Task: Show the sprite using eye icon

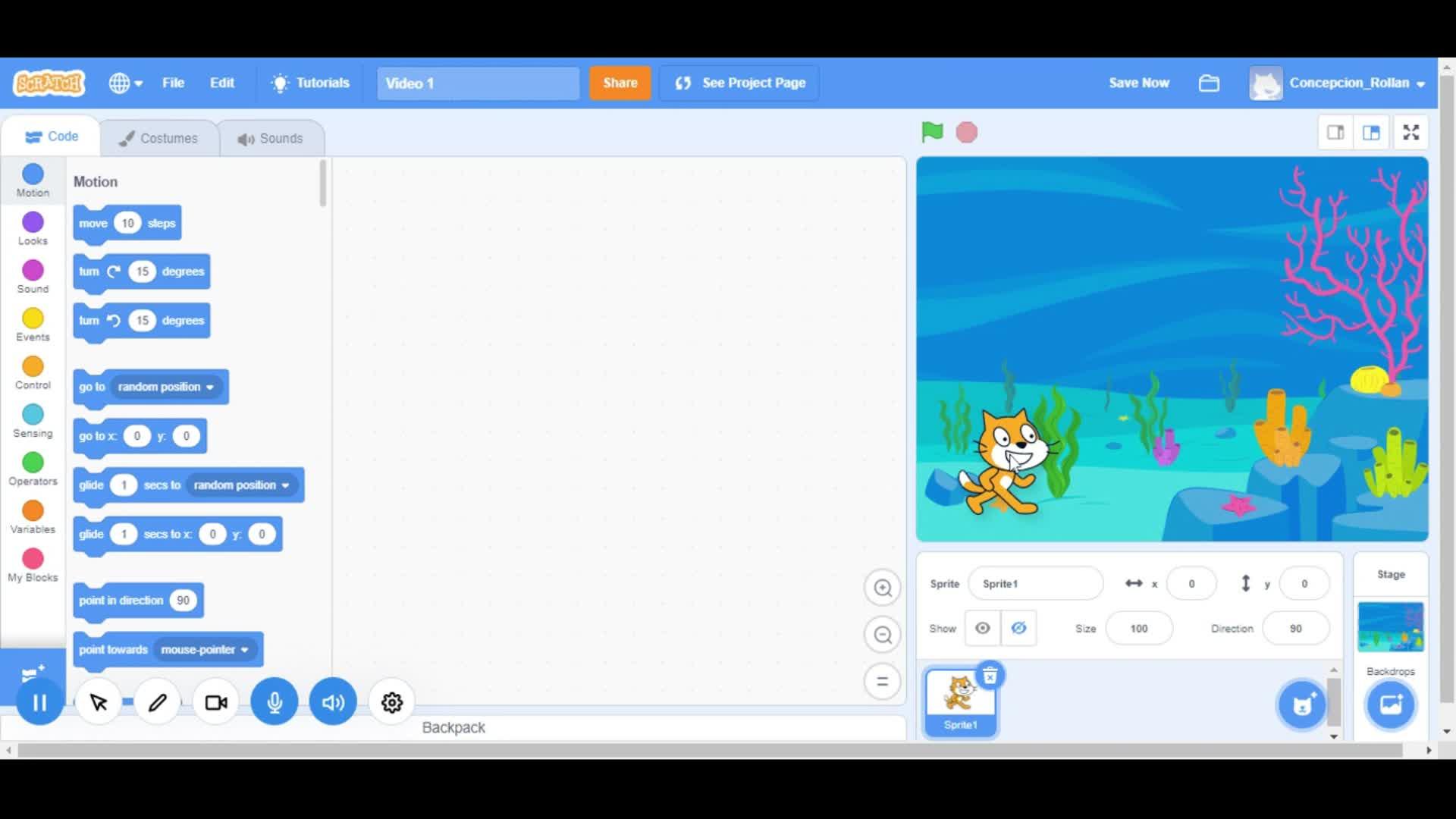Action: pos(982,628)
